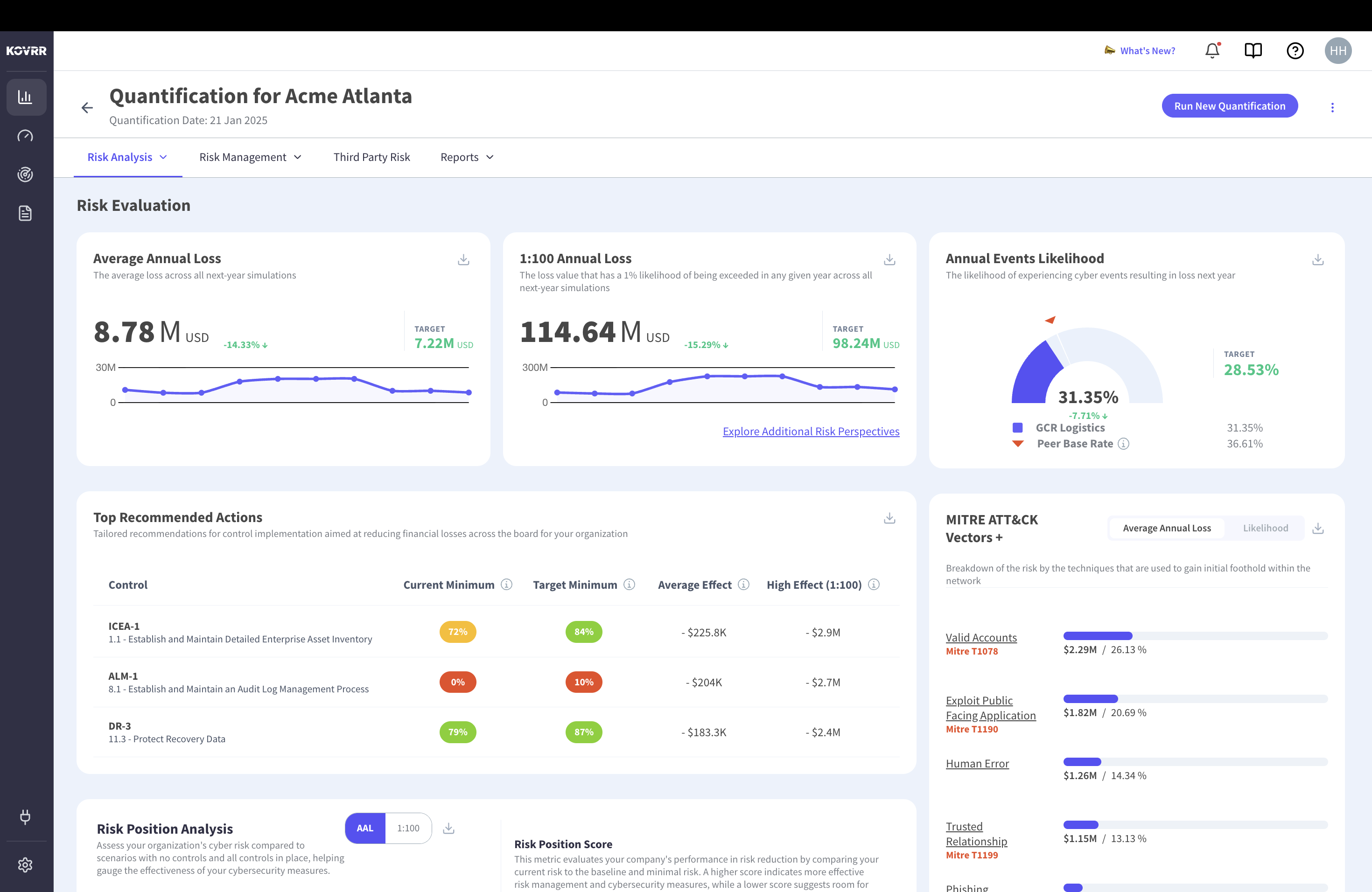The width and height of the screenshot is (1372, 892).
Task: Click the 72% current minimum badge
Action: pyautogui.click(x=458, y=632)
